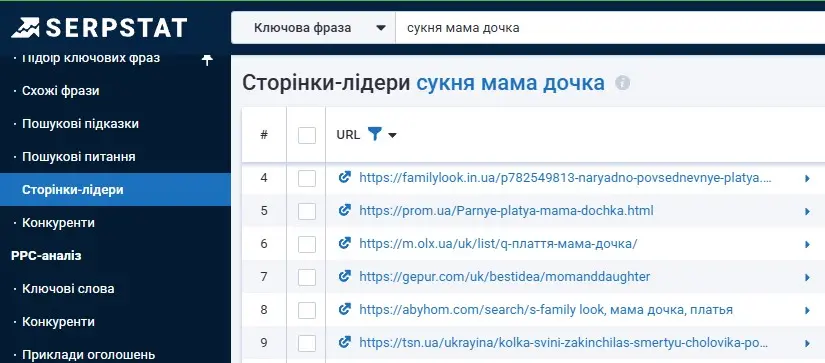Expand arrow at end of m.olx.ua row

coord(807,245)
